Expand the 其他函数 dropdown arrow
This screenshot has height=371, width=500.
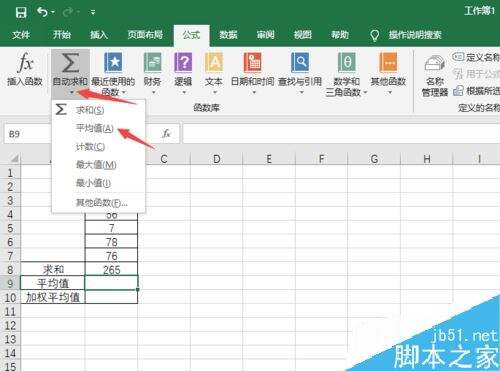coord(389,92)
